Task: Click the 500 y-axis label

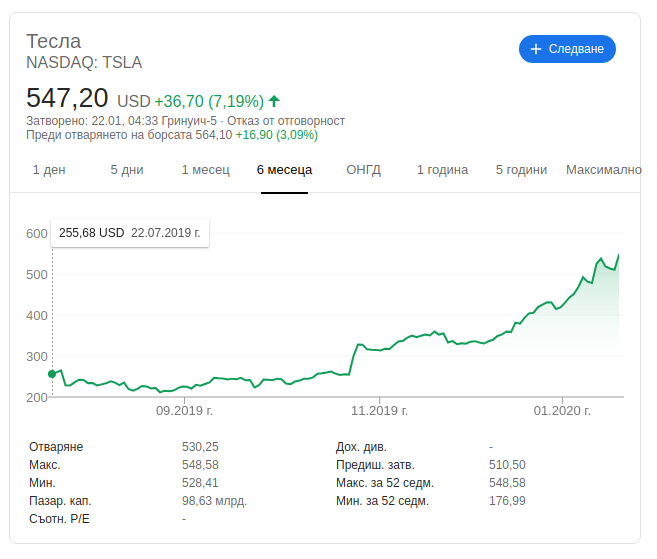Action: [x=37, y=275]
